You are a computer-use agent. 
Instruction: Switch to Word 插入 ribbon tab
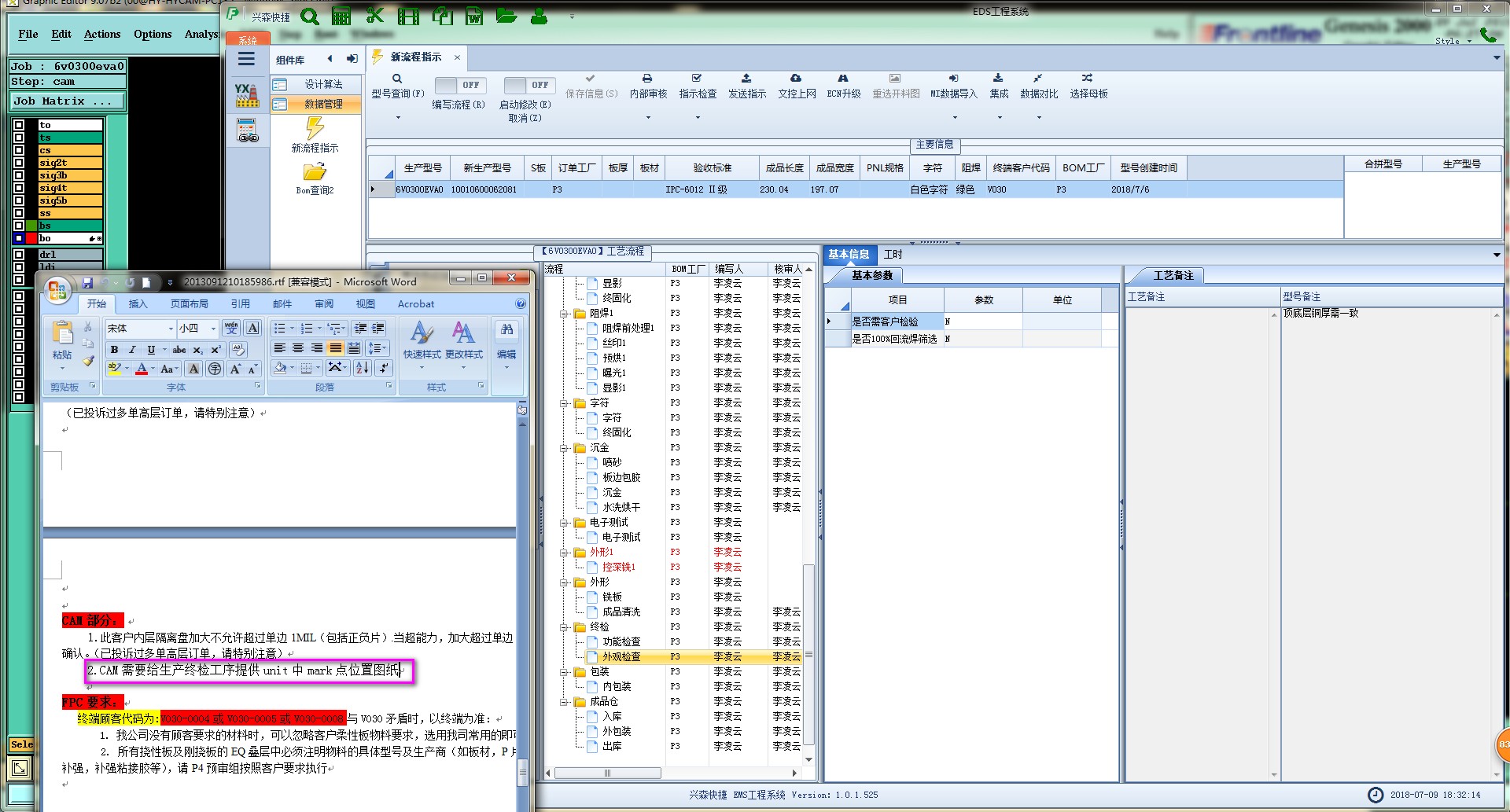[138, 304]
